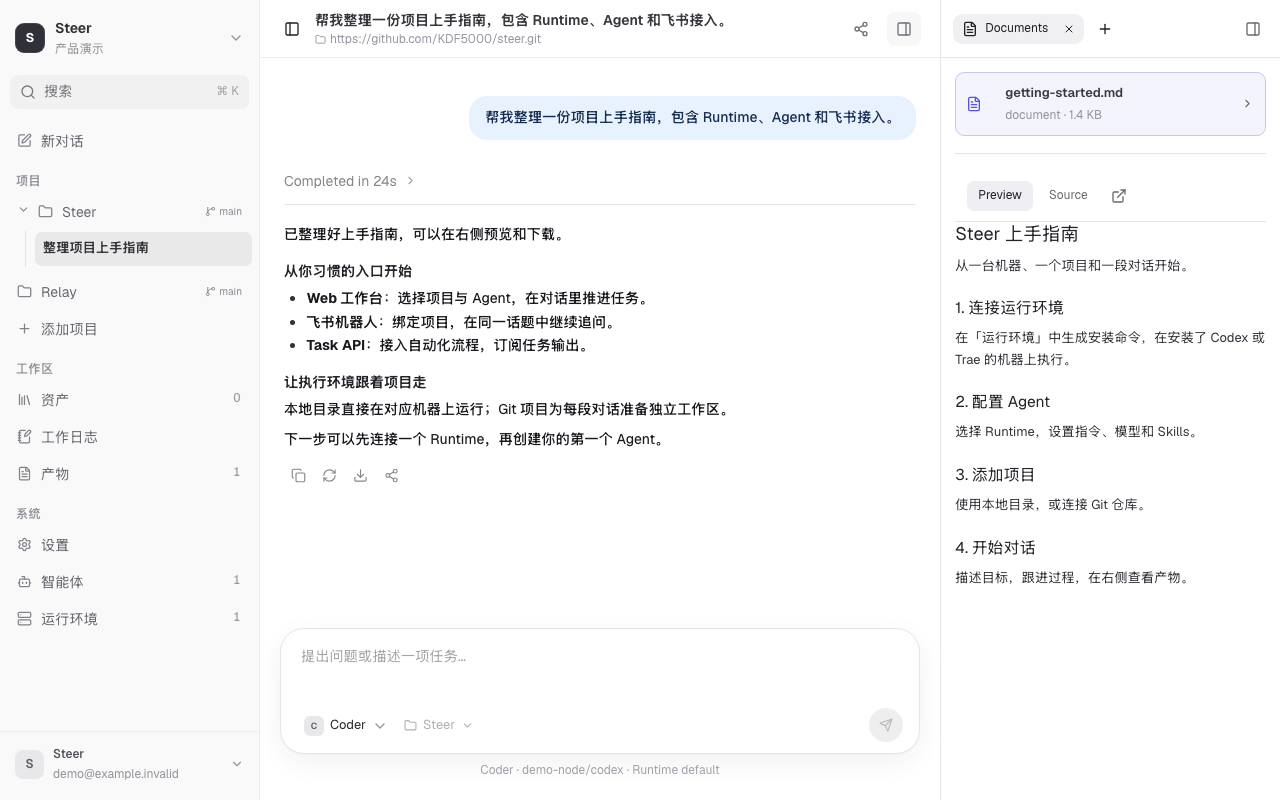Toggle the right documents panel button
This screenshot has width=1280, height=800.
coord(904,29)
